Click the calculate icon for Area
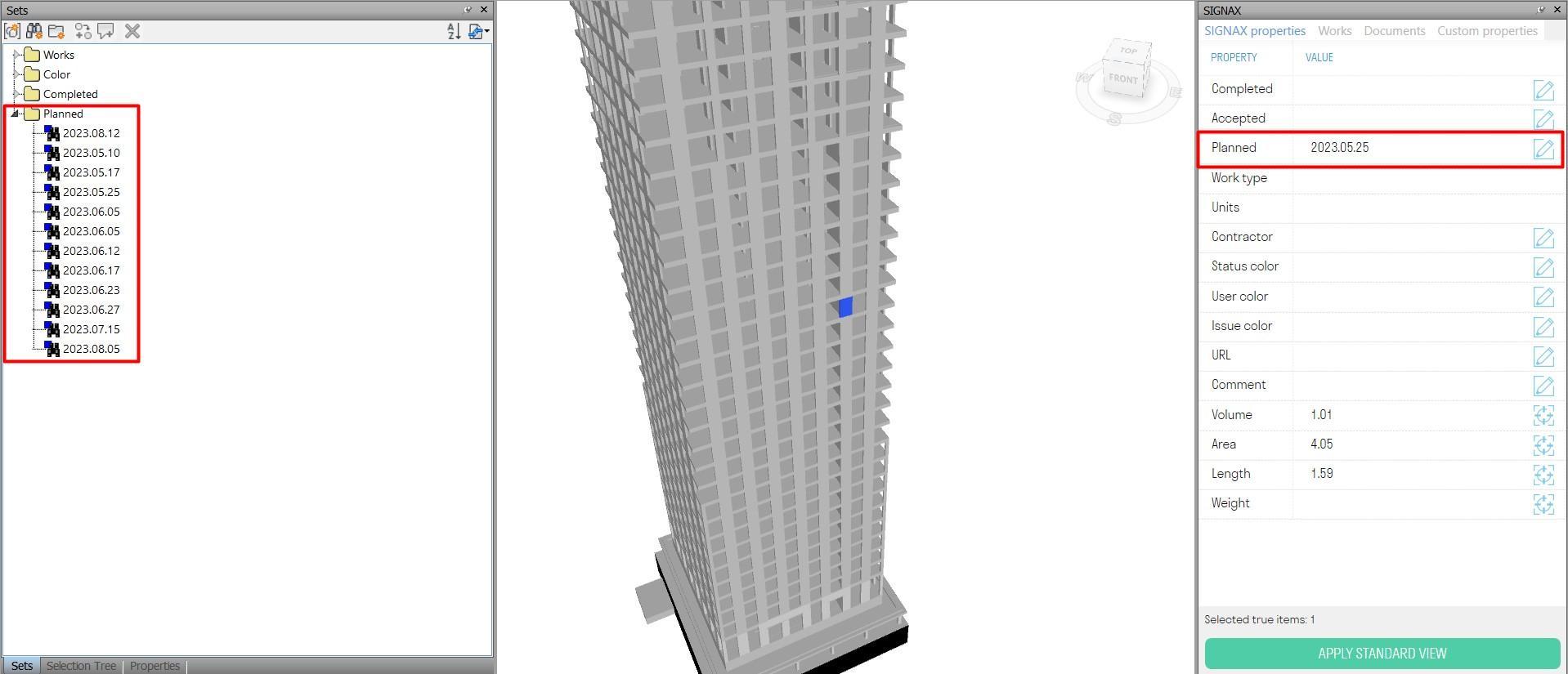This screenshot has height=674, width=1568. pyautogui.click(x=1543, y=444)
